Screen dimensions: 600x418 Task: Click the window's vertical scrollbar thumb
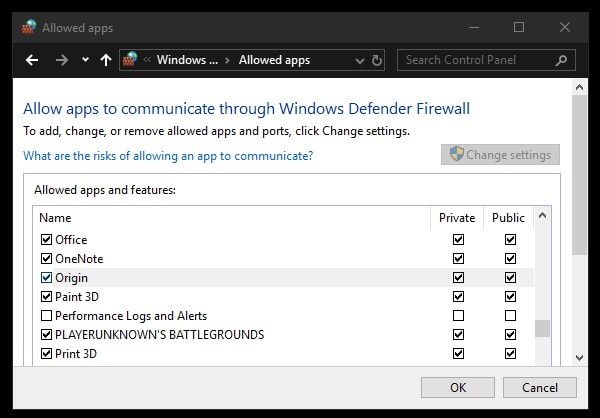[579, 175]
